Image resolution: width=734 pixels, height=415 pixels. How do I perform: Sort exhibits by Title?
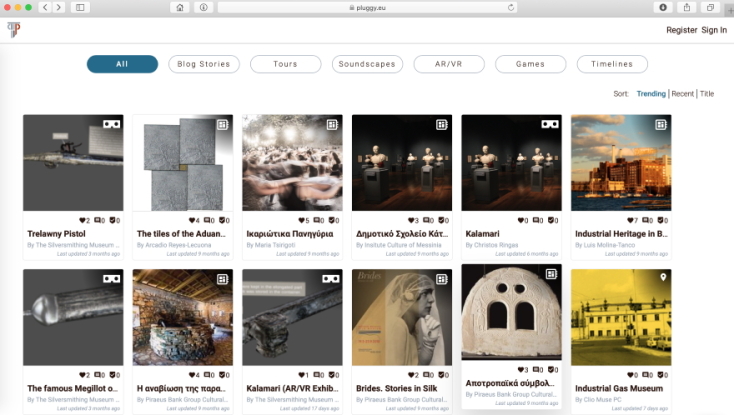coord(707,94)
